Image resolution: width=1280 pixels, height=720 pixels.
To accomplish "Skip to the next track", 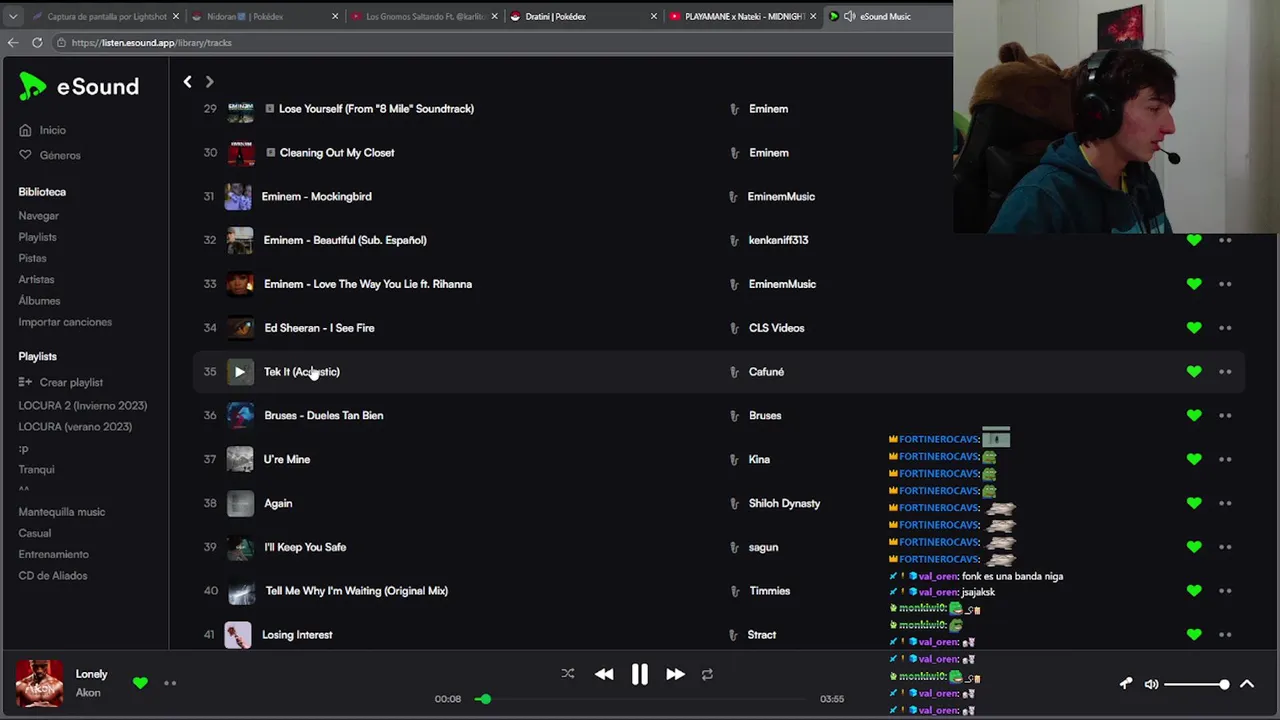I will pos(675,674).
